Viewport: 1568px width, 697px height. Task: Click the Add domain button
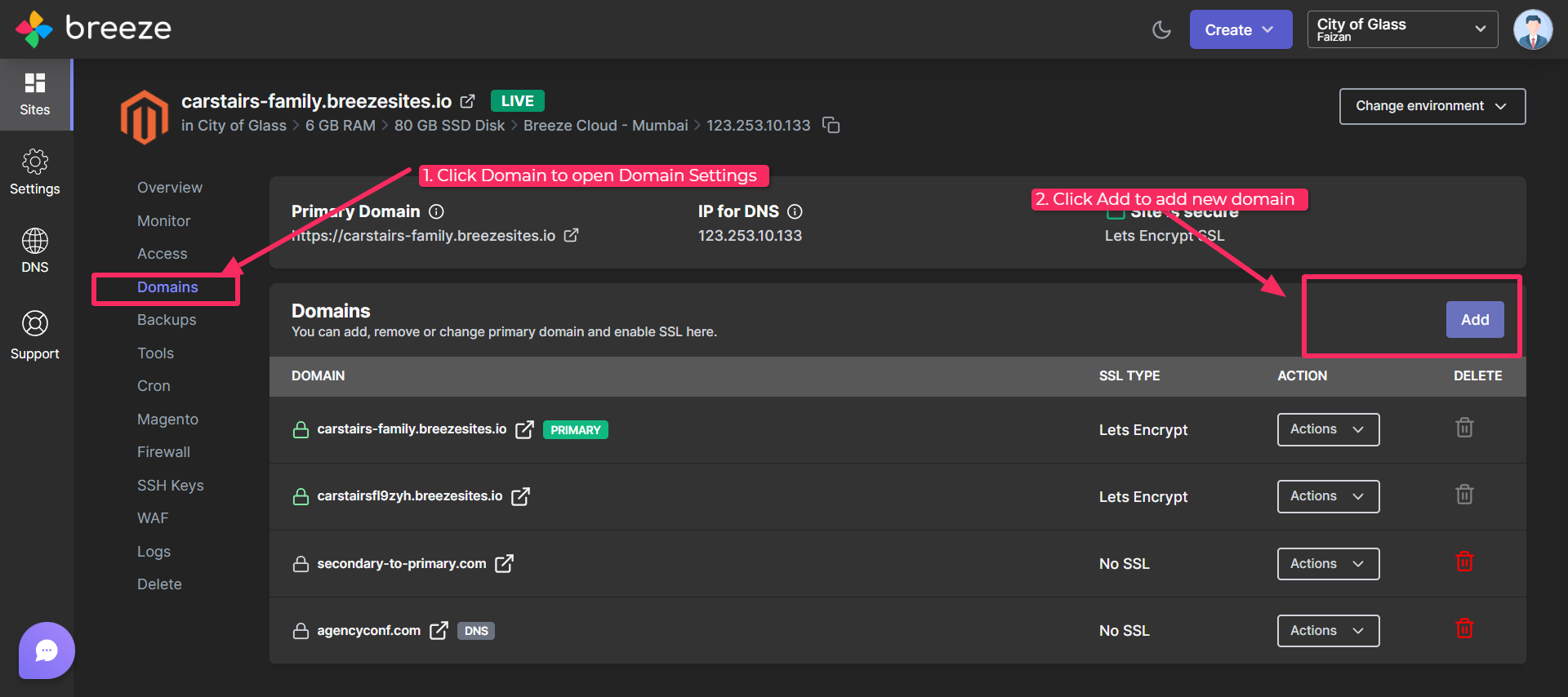pos(1475,320)
